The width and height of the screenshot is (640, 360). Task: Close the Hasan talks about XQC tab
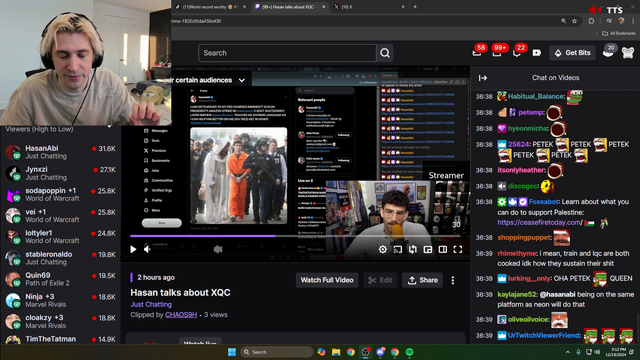pyautogui.click(x=324, y=7)
